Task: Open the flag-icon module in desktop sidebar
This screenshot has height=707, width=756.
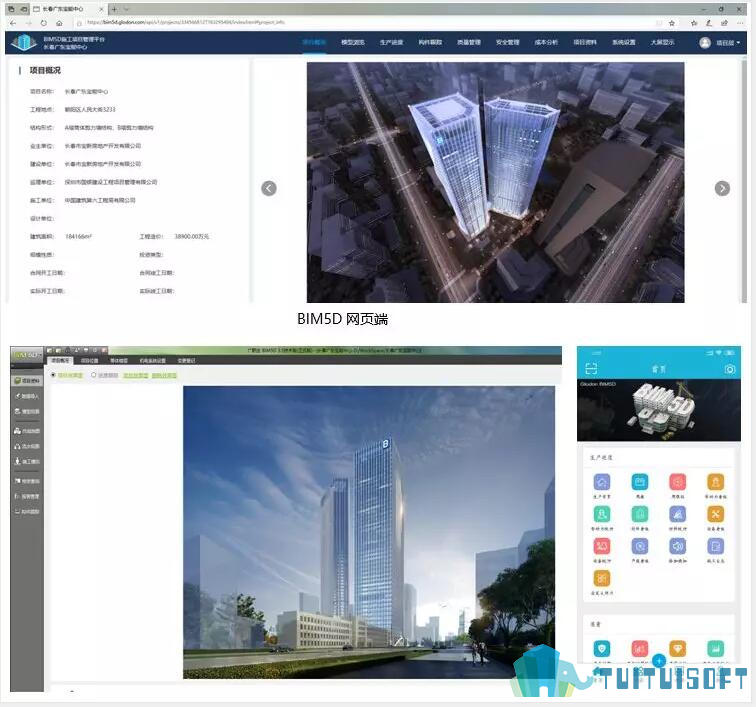Action: click(x=27, y=481)
